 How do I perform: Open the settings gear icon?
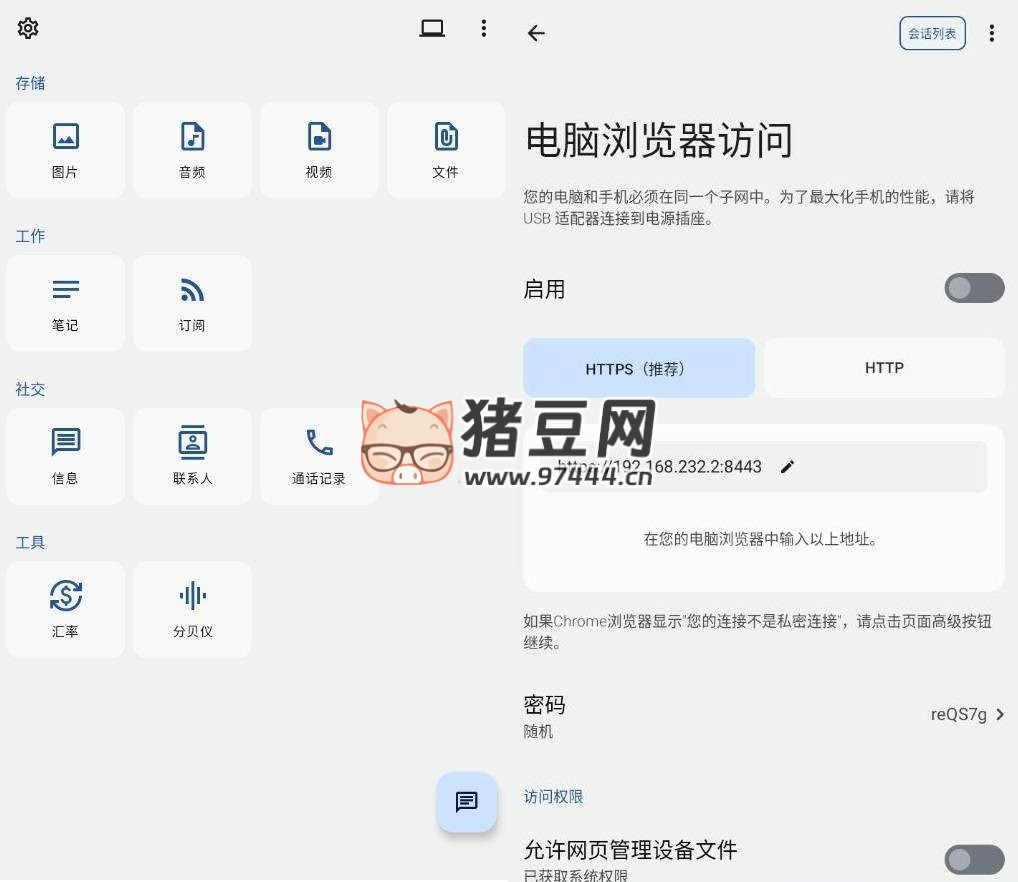pos(28,28)
